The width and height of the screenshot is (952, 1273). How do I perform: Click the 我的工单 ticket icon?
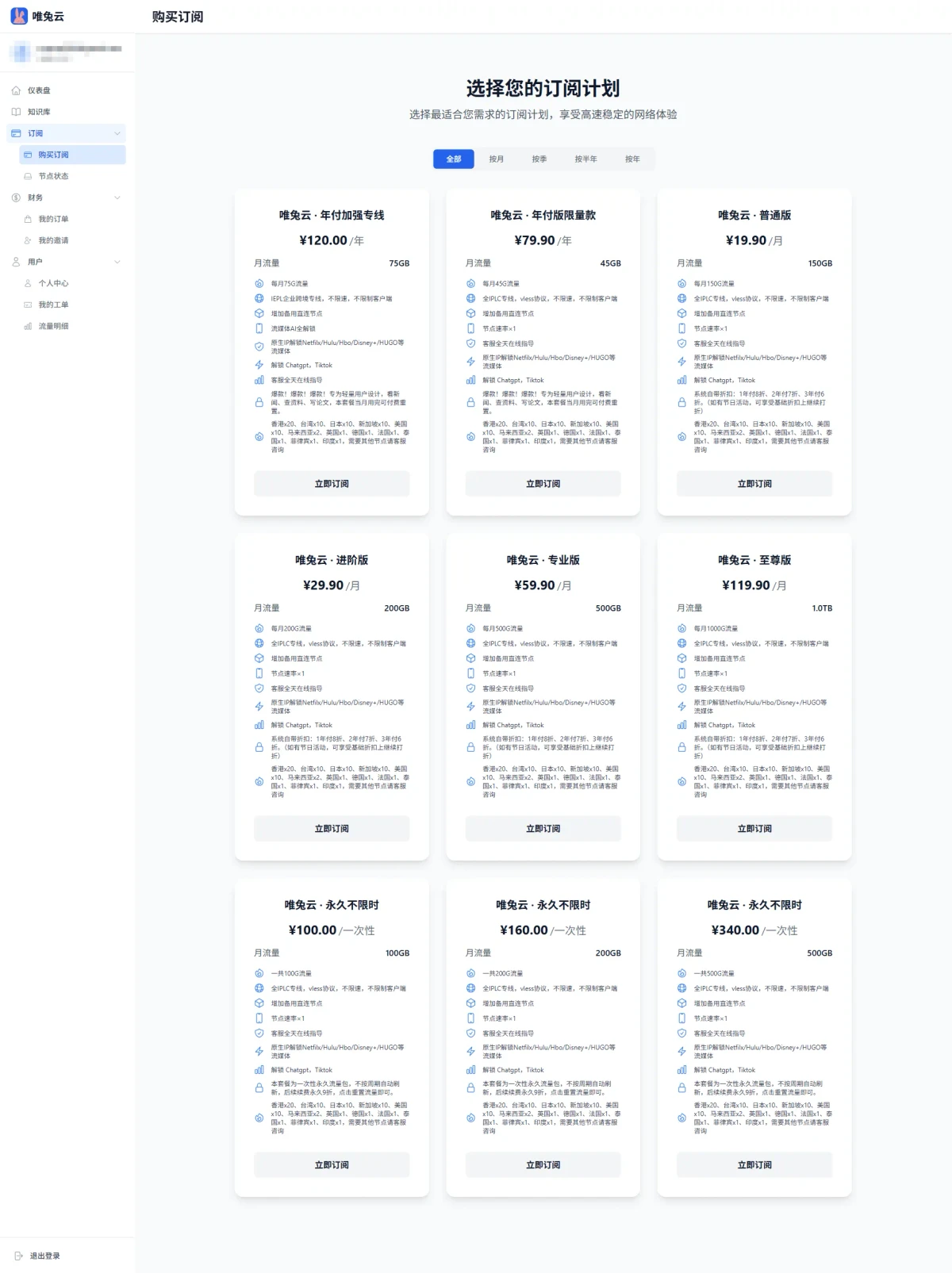coord(28,305)
